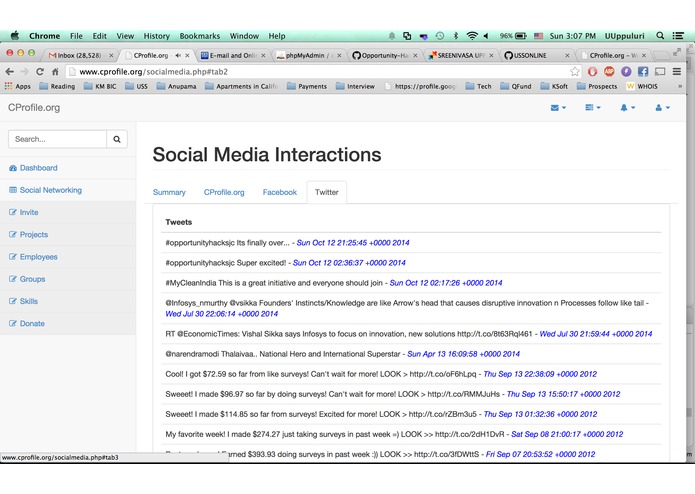Open the messages envelope dropdown

point(558,108)
